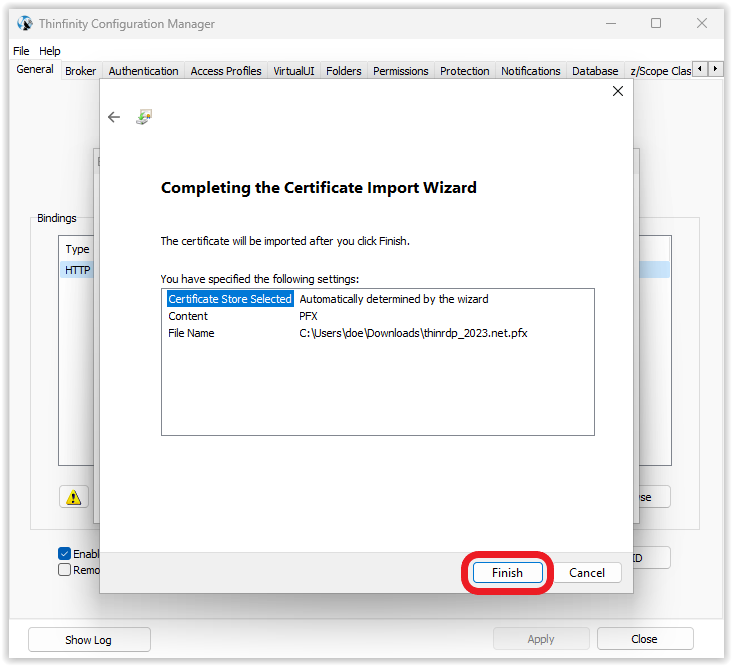Open the Help menu

[49, 51]
